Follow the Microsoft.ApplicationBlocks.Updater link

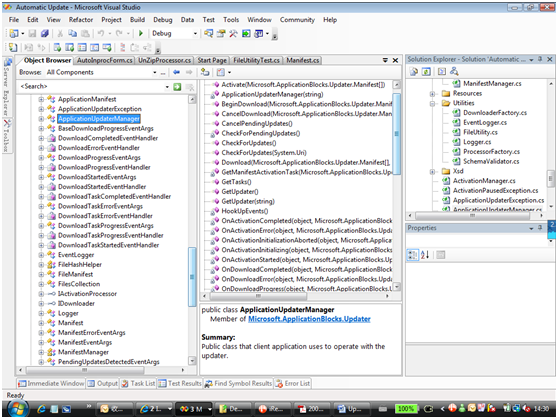tap(309, 319)
